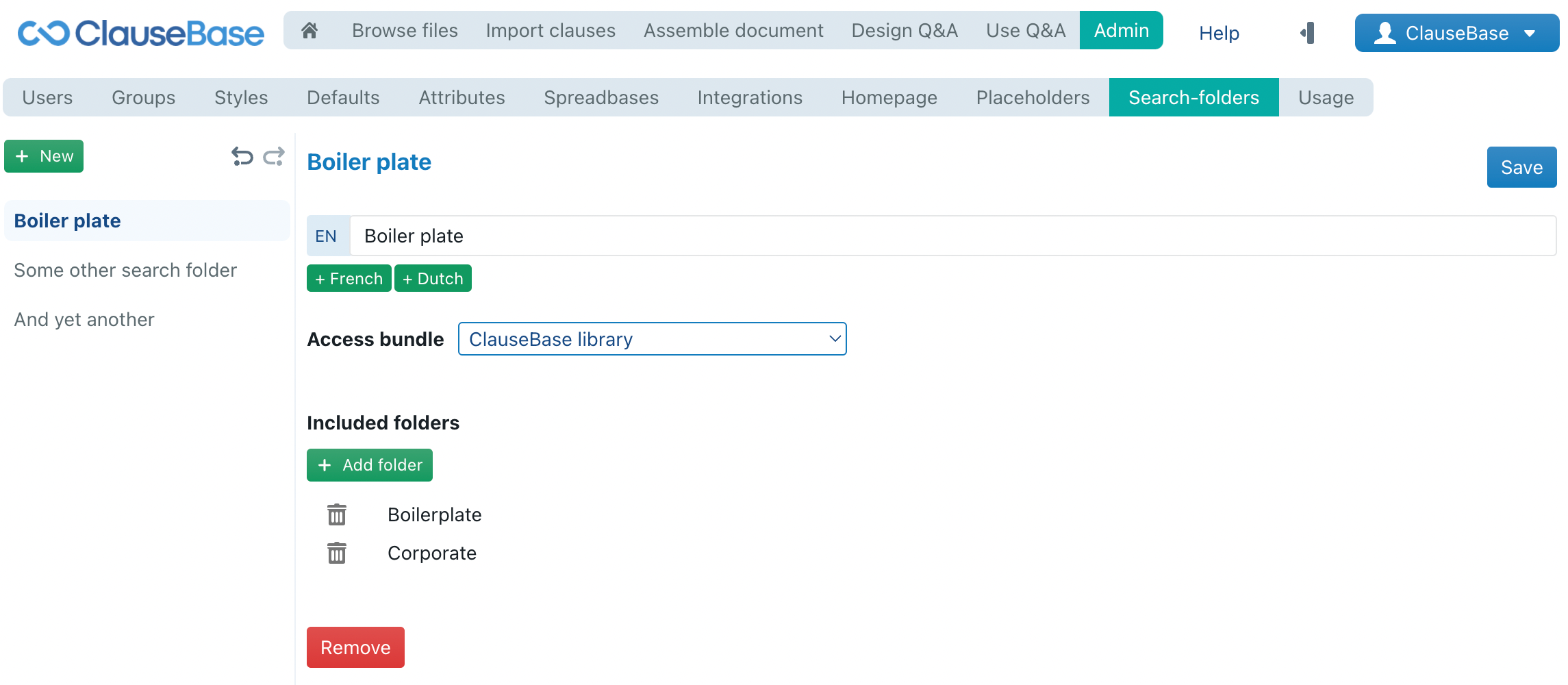Viewport: 1568px width, 685px height.
Task: Open Browse files
Action: click(405, 31)
